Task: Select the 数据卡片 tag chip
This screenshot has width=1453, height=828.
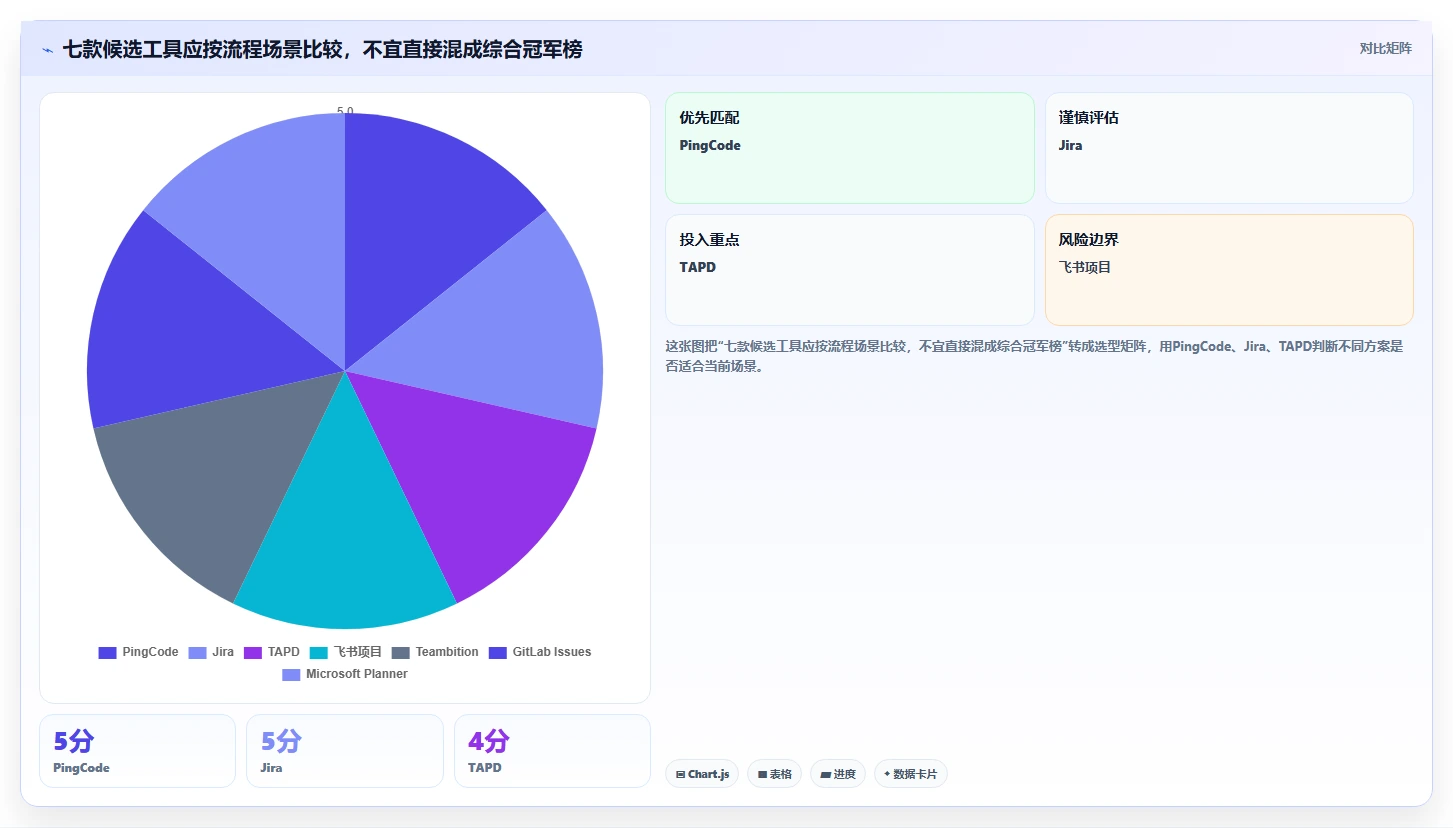Action: (x=910, y=774)
